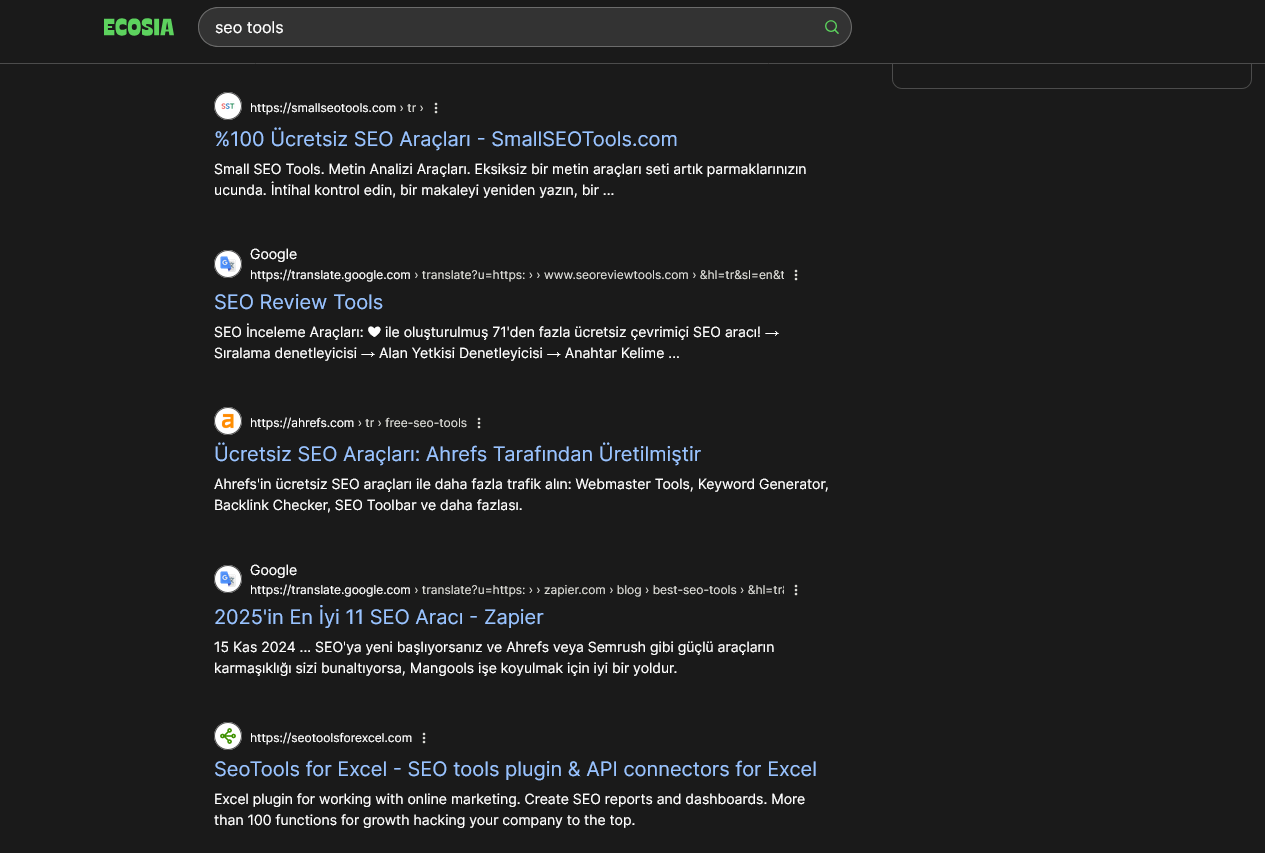Screen dimensions: 1265x853
Task: Click the SmallSEOTools favicon icon
Action: click(228, 107)
